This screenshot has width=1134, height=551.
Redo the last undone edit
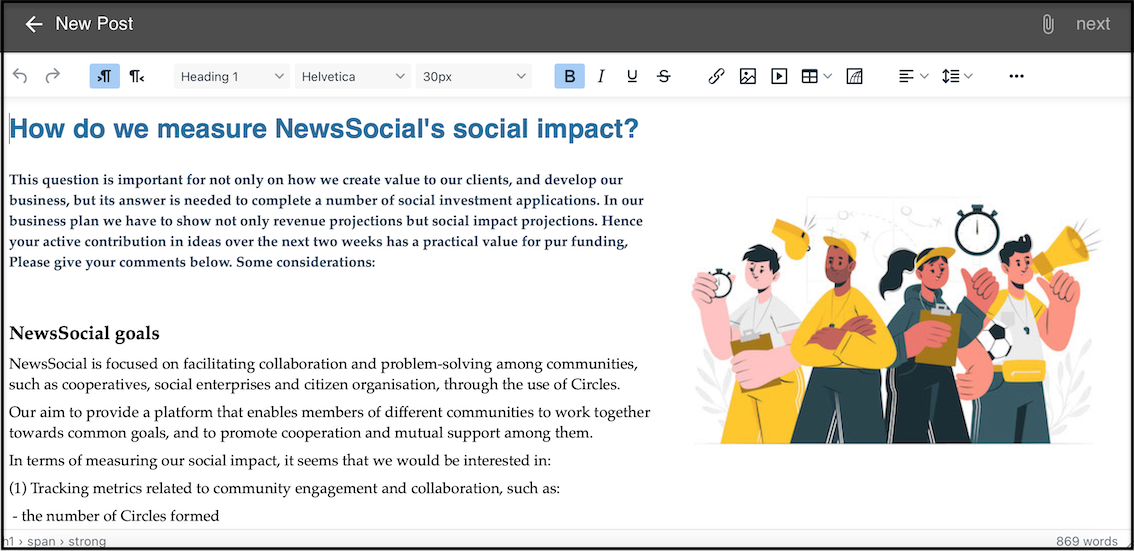(52, 76)
